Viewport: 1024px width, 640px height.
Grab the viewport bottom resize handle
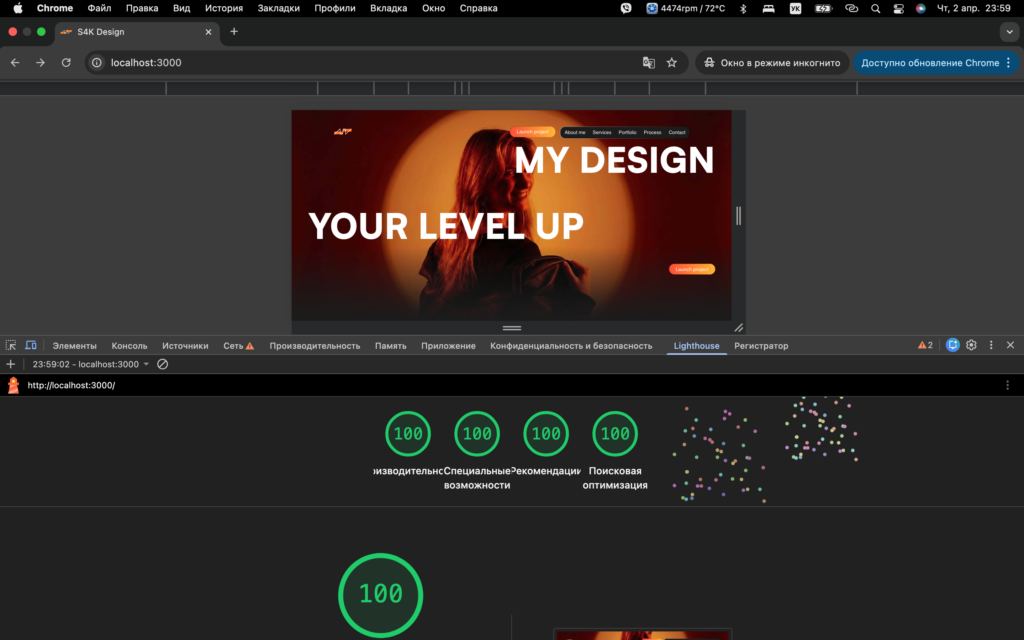(x=512, y=328)
